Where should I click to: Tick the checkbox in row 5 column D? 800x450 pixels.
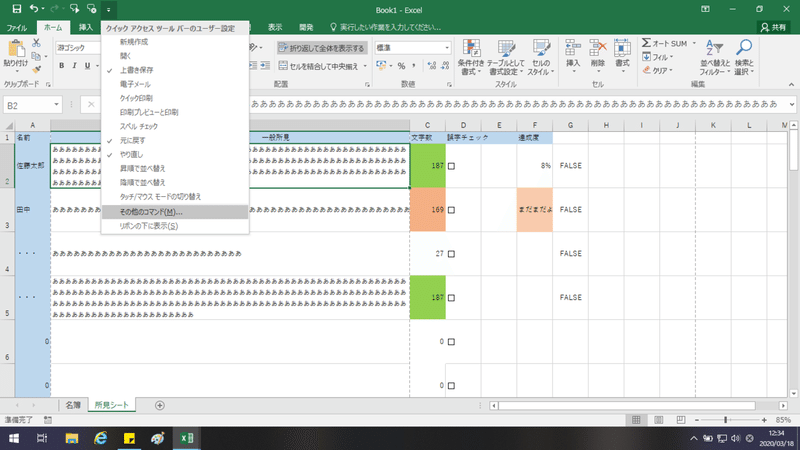(451, 297)
